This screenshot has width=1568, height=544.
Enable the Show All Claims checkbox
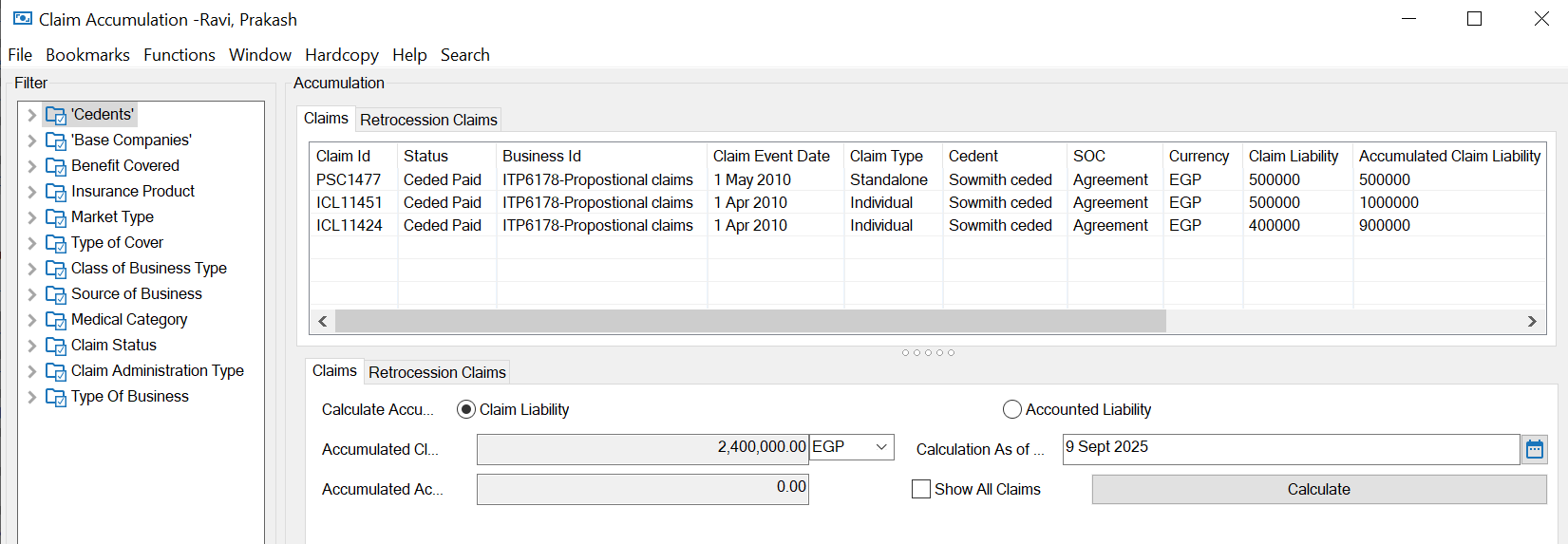(921, 489)
